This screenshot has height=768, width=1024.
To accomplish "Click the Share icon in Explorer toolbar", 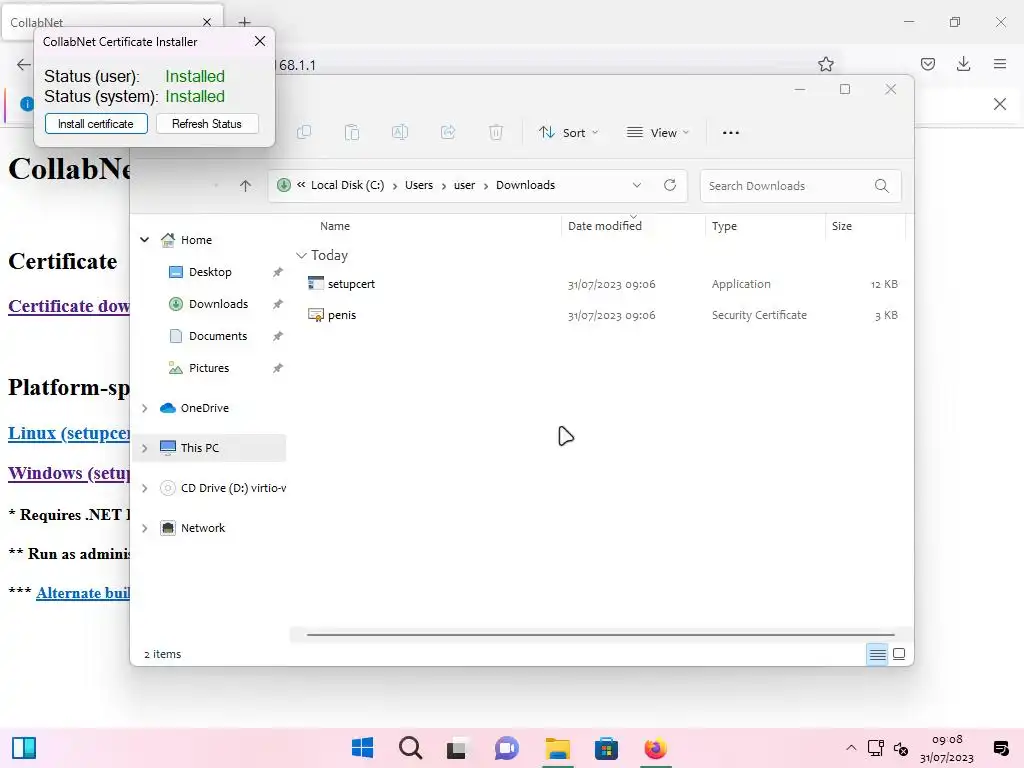I will pos(448,133).
